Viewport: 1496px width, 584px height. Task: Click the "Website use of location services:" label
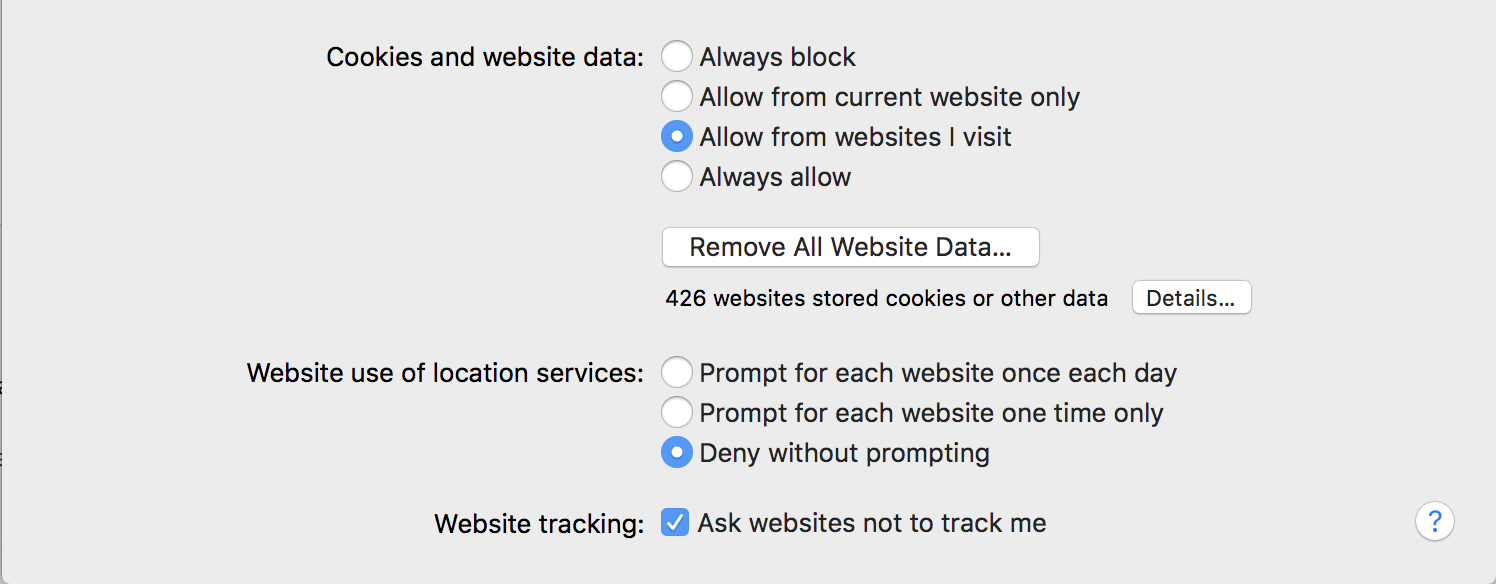pyautogui.click(x=445, y=373)
